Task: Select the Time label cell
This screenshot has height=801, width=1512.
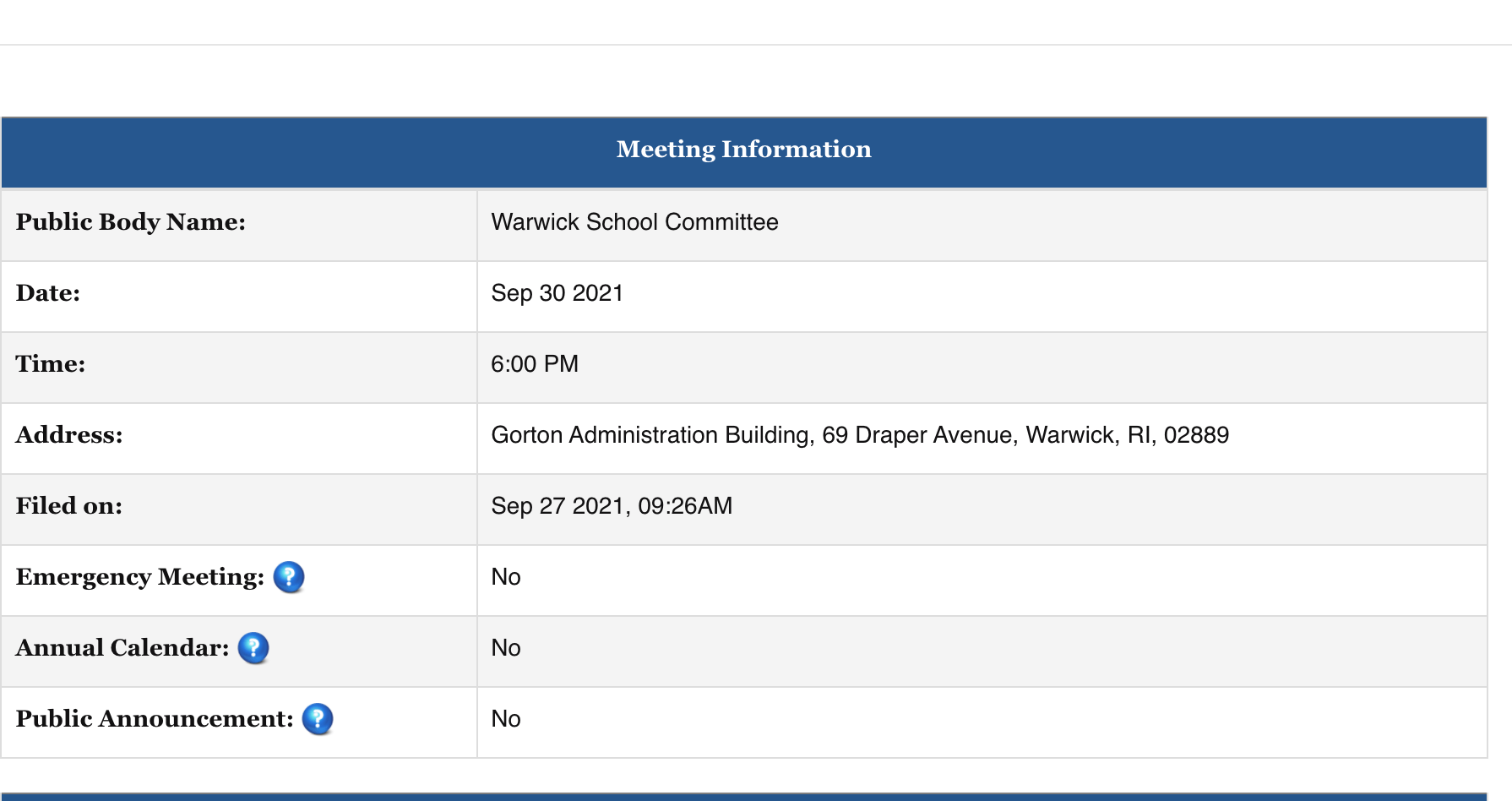Action: 49,364
